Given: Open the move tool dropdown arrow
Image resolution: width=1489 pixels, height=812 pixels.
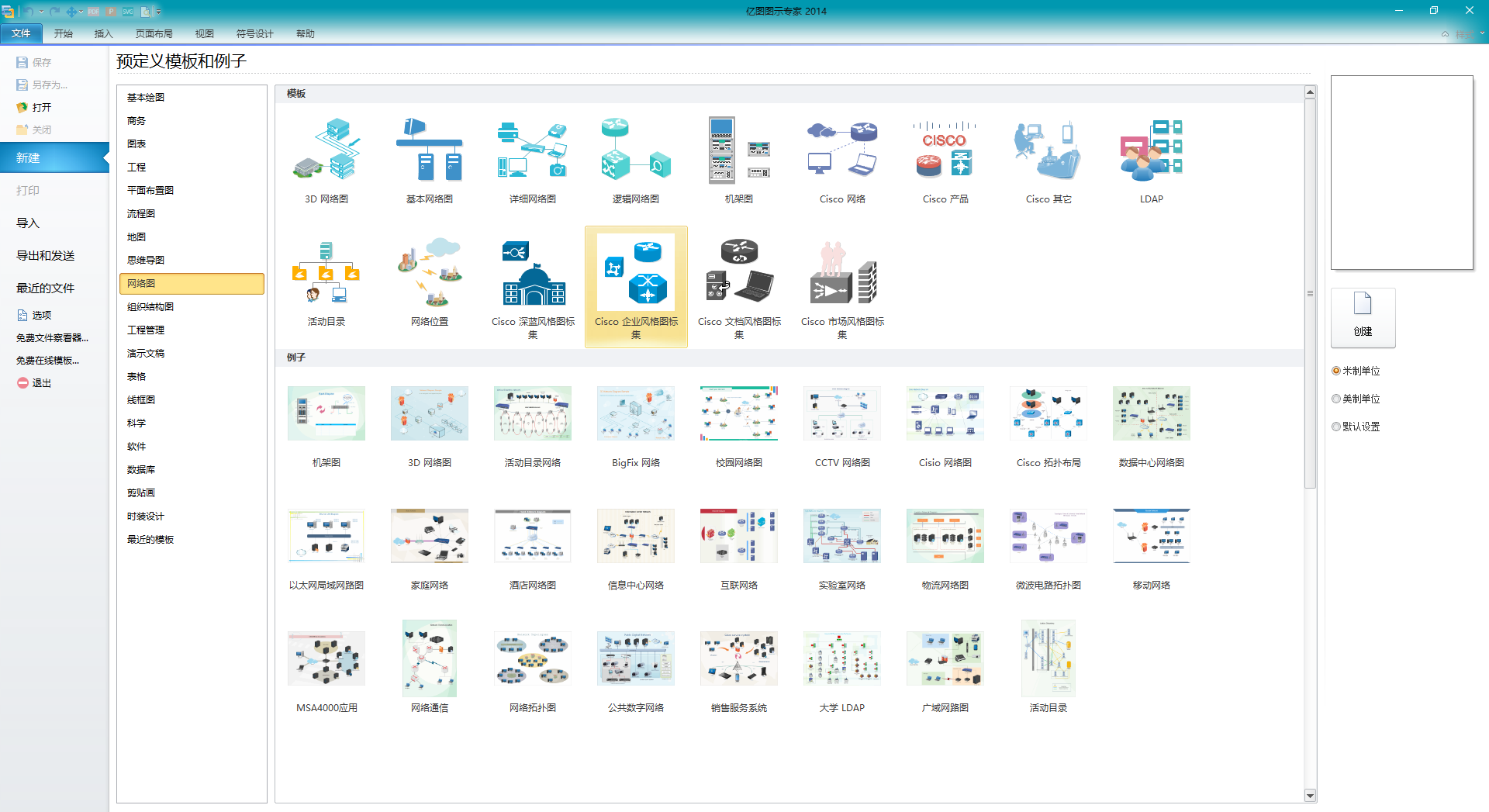Looking at the screenshot, I should coord(81,12).
